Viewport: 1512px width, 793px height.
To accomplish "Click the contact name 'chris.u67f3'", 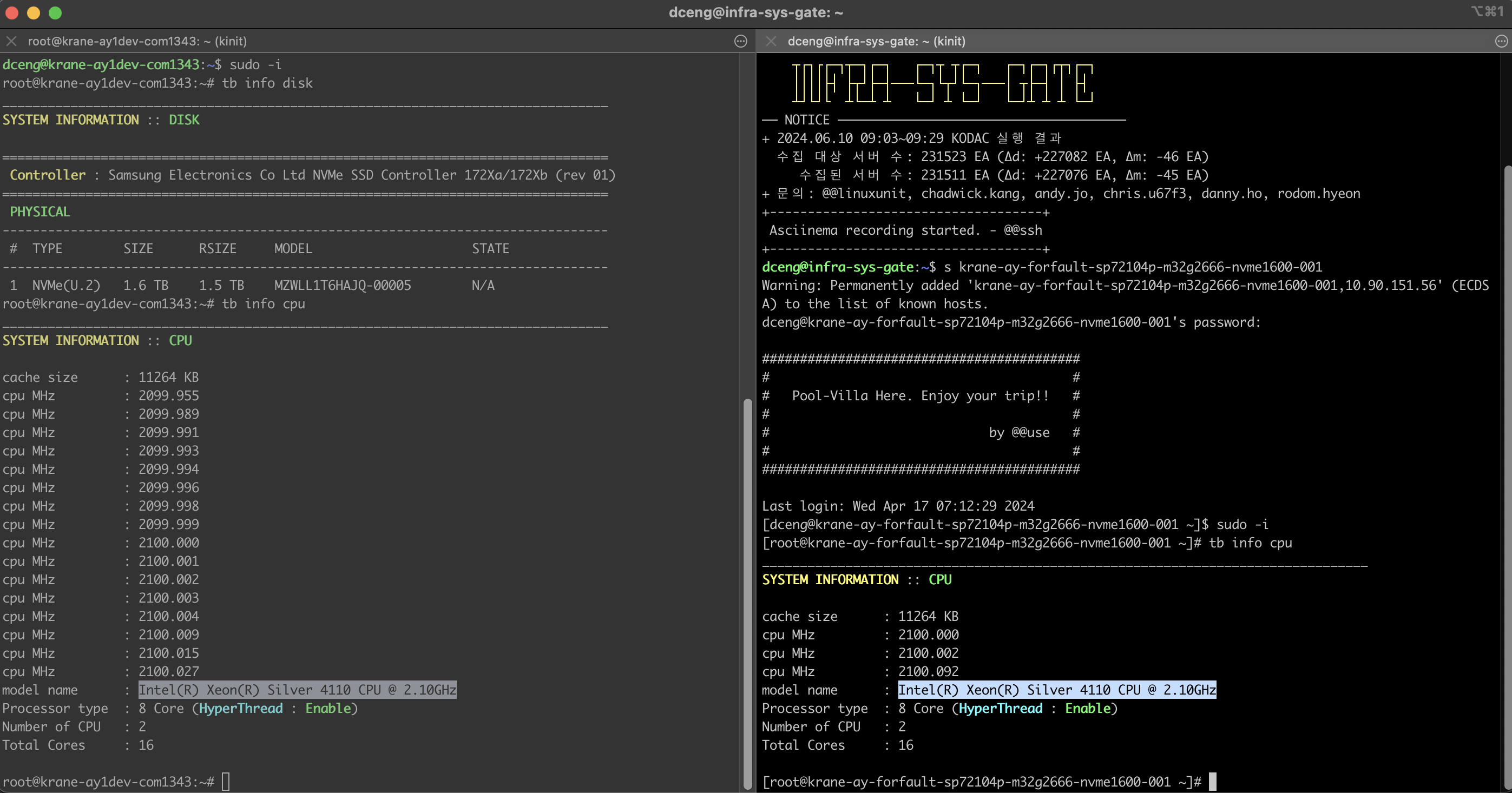I will click(1145, 194).
